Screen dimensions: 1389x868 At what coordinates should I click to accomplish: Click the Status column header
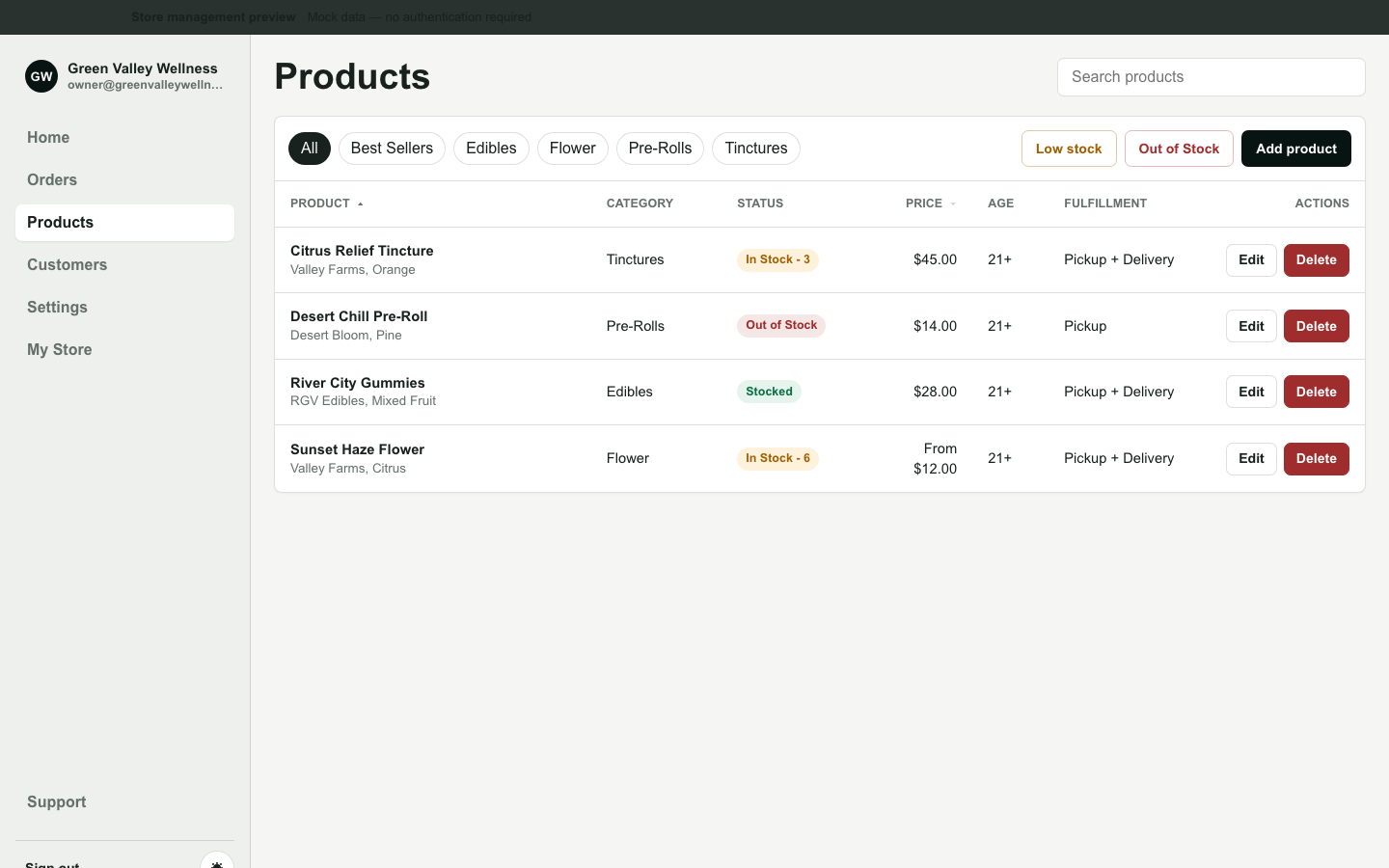click(x=760, y=203)
